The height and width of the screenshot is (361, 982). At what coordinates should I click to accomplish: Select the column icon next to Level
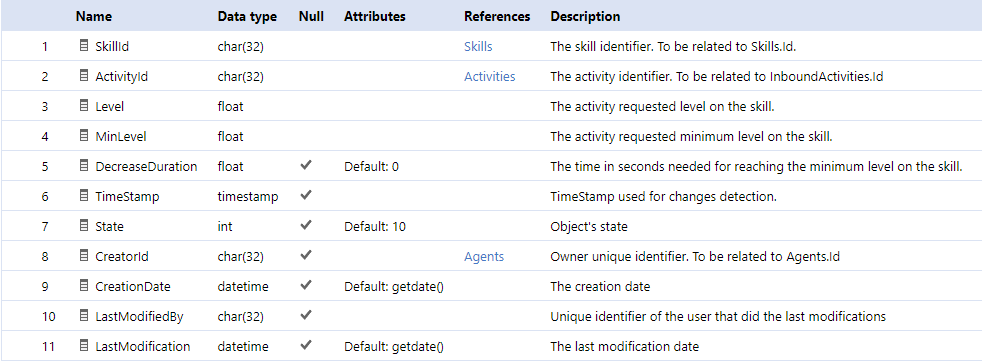click(x=84, y=106)
